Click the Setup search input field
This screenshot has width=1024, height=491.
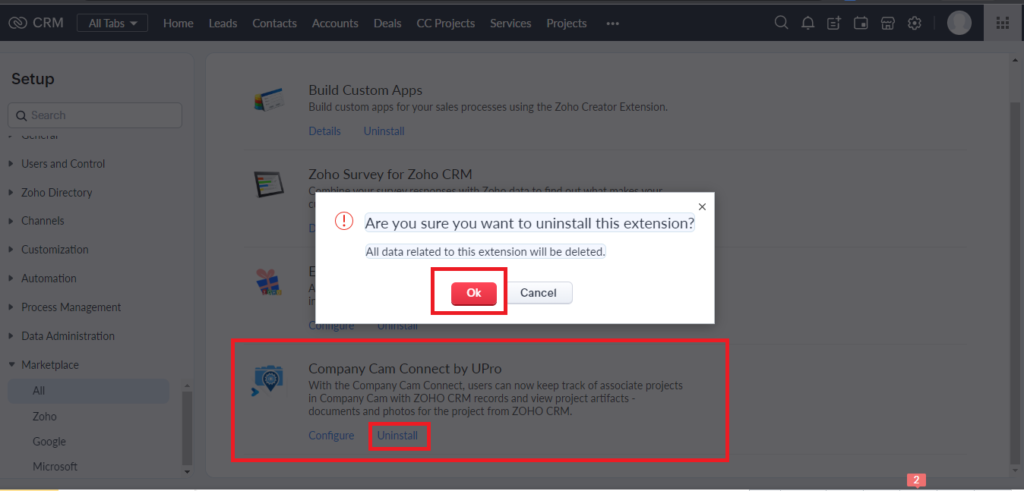(x=95, y=115)
